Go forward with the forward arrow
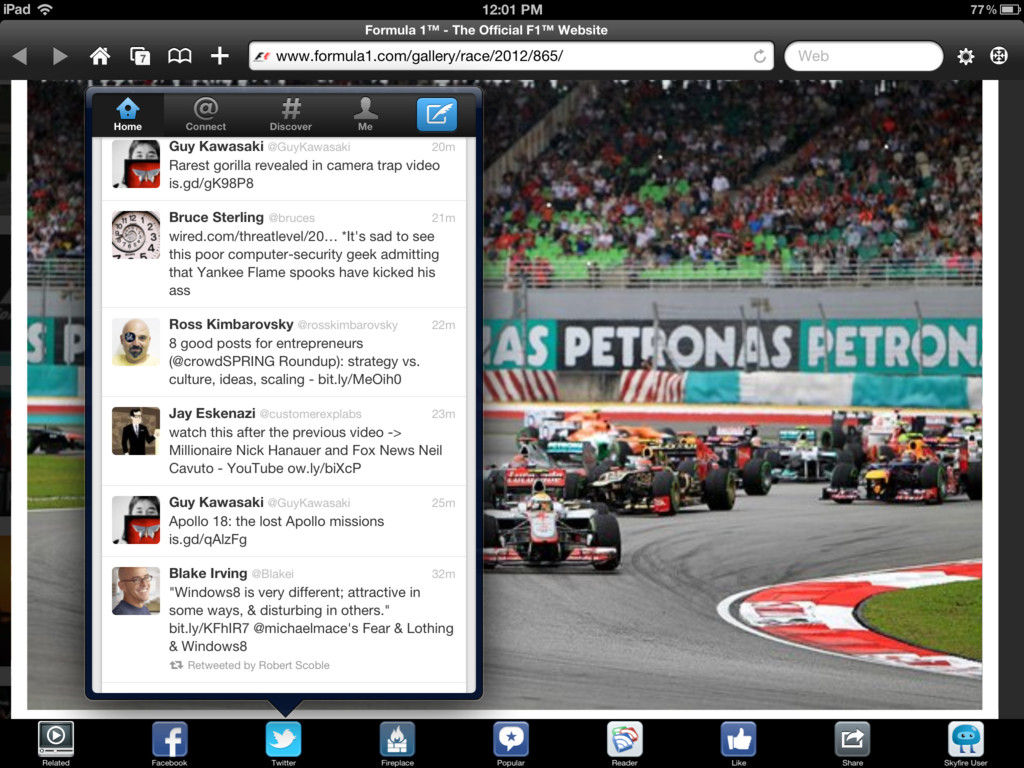Viewport: 1024px width, 768px height. point(60,56)
